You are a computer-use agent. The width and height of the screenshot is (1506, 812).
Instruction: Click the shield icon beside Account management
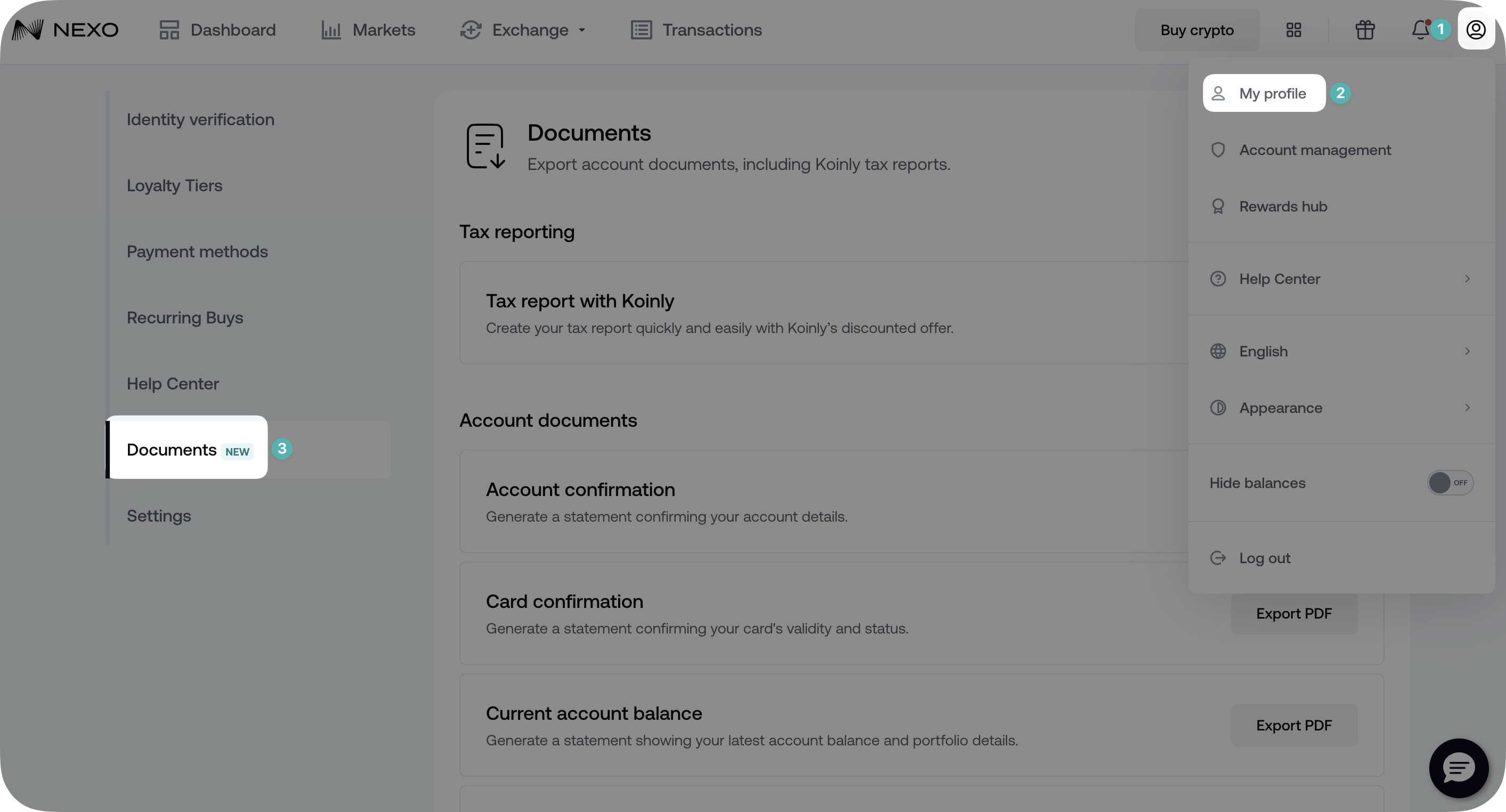coord(1218,150)
